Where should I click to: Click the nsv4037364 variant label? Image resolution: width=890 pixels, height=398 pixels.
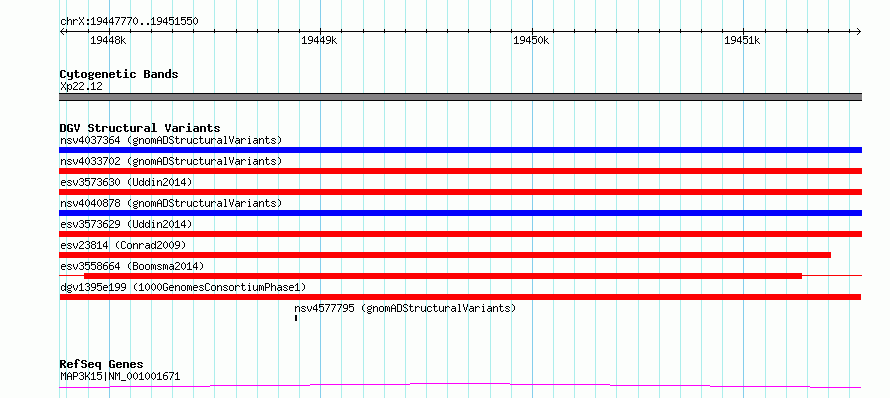171,140
